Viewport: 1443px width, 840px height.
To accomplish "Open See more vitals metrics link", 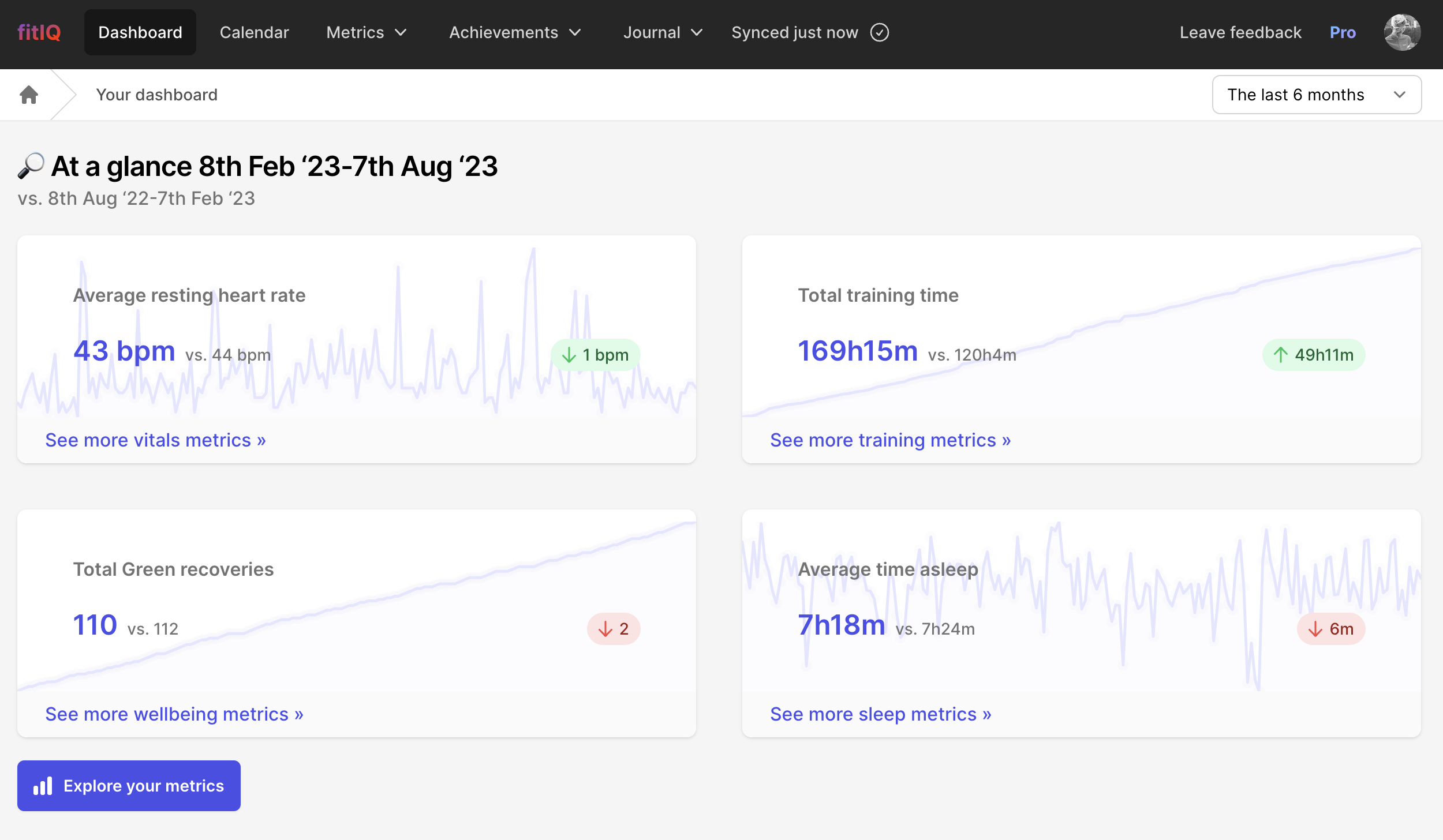I will click(x=155, y=440).
